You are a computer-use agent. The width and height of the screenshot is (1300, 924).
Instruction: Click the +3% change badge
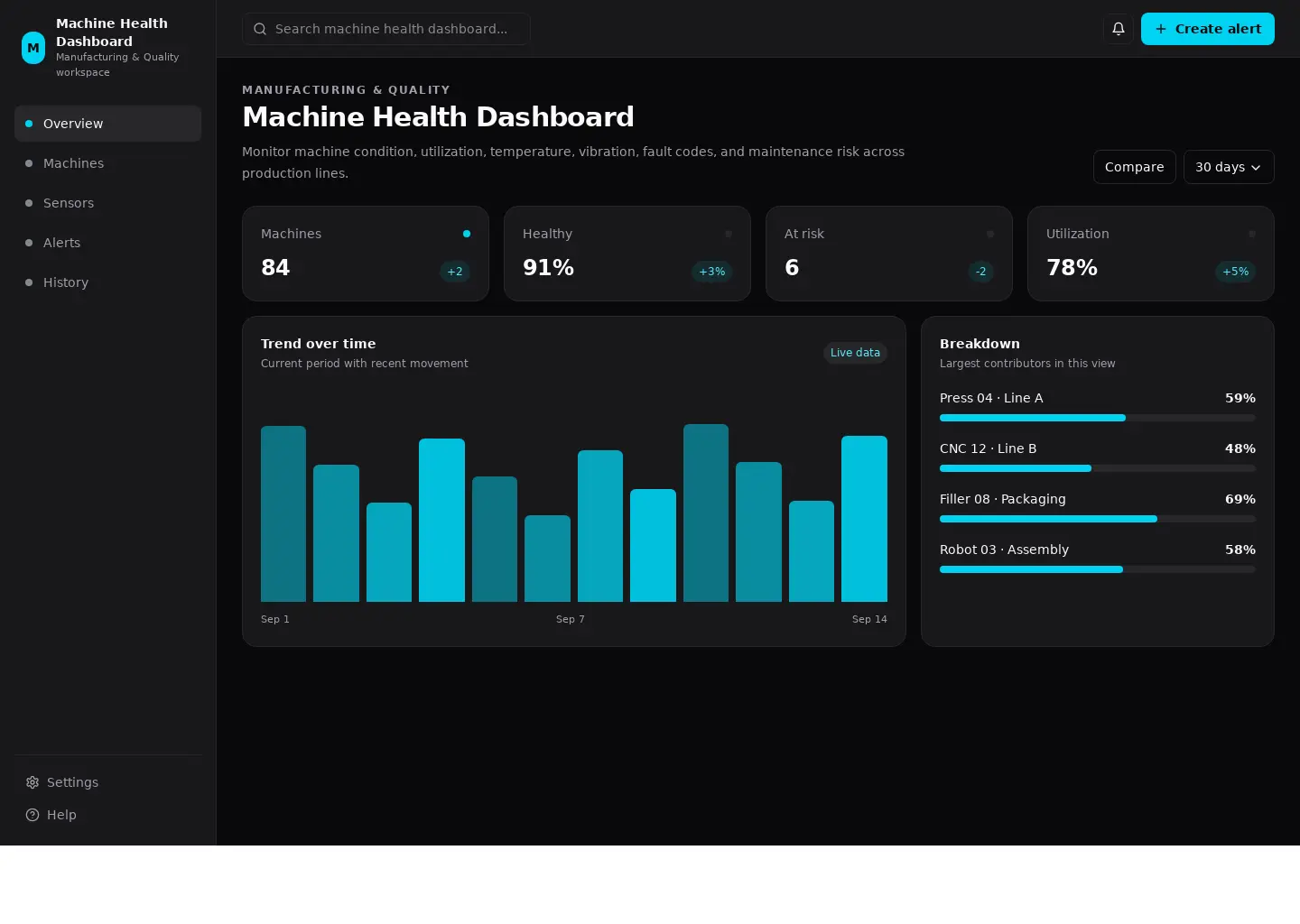click(x=711, y=272)
